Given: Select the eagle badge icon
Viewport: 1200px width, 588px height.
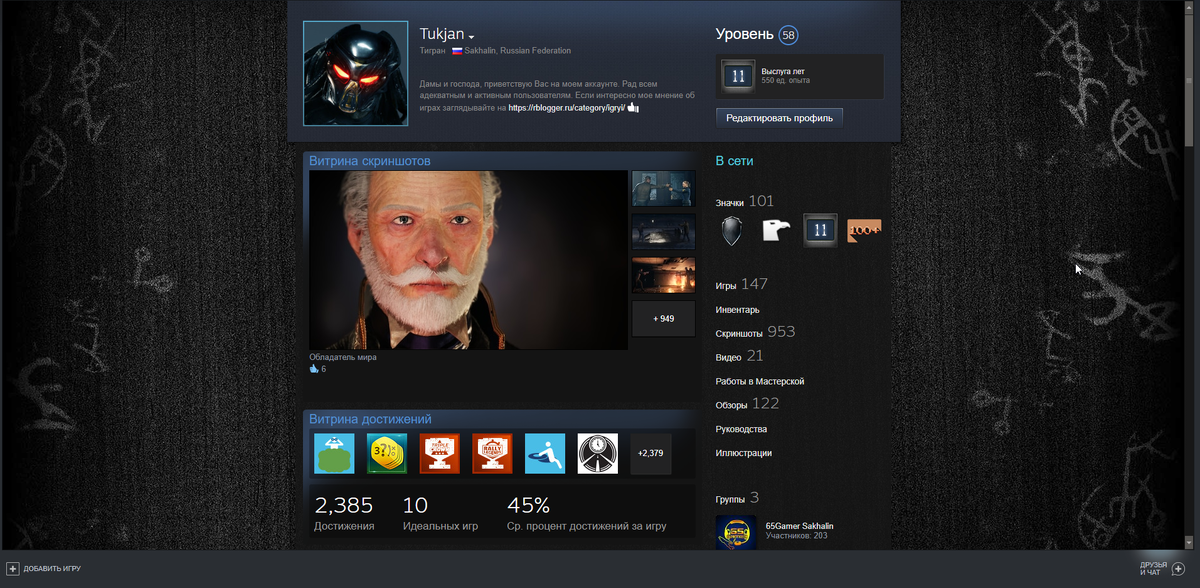Looking at the screenshot, I should pos(775,230).
